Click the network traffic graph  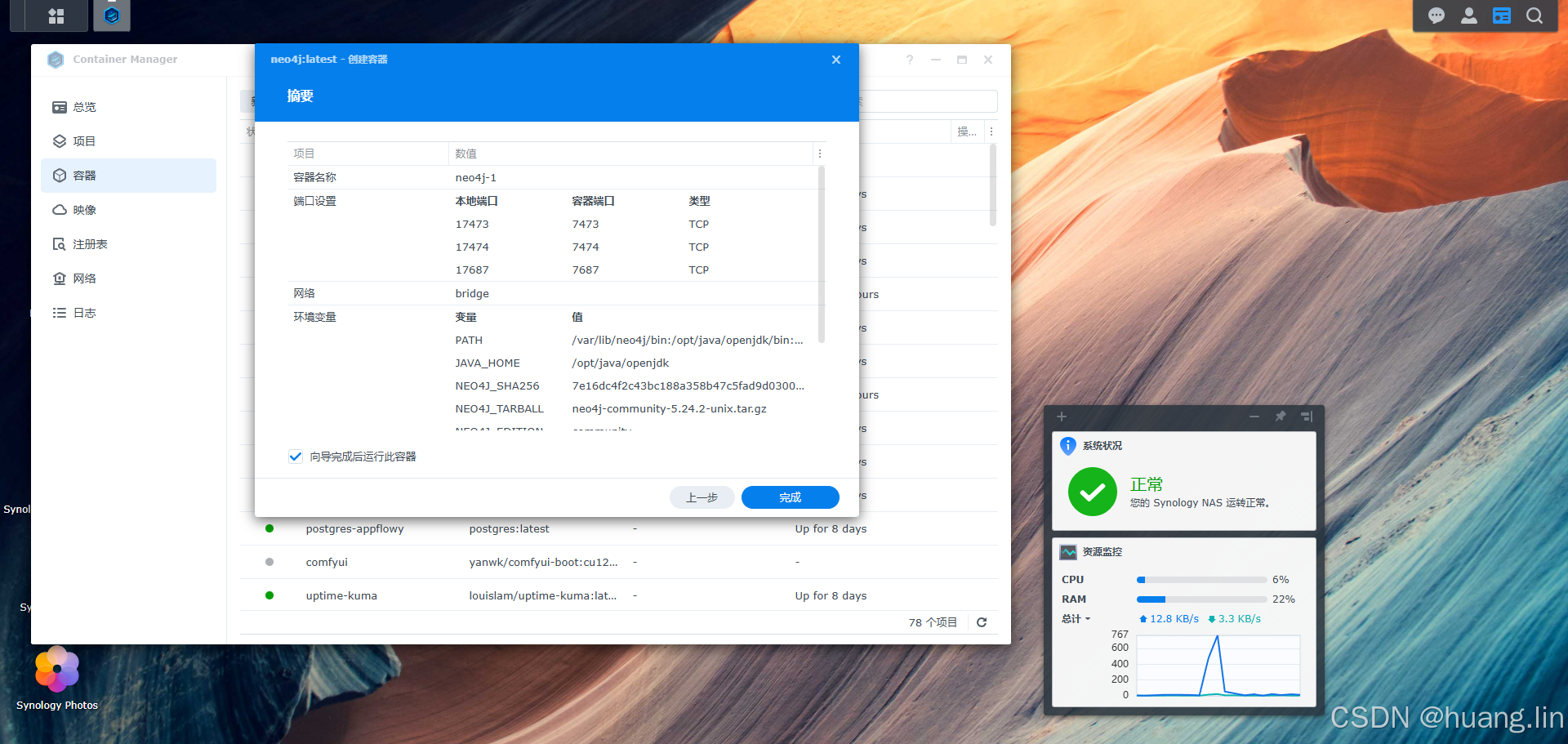click(x=1218, y=666)
